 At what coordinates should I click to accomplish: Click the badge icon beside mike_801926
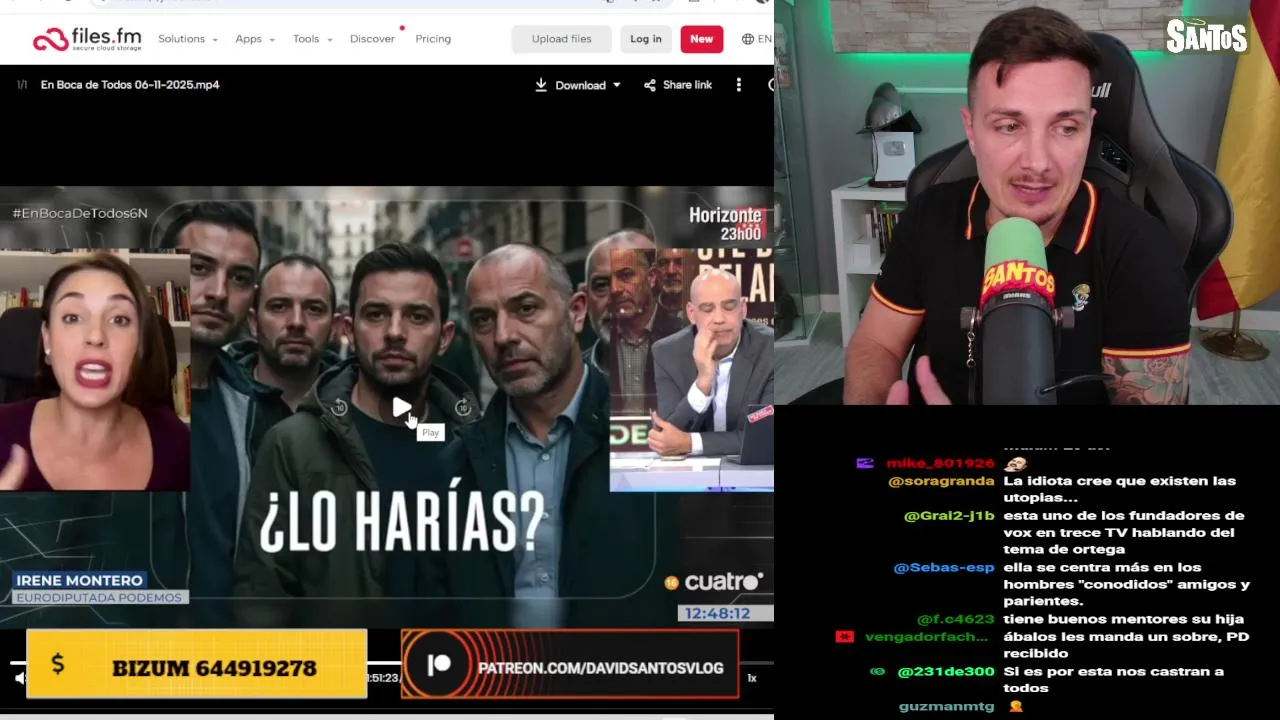click(x=865, y=463)
